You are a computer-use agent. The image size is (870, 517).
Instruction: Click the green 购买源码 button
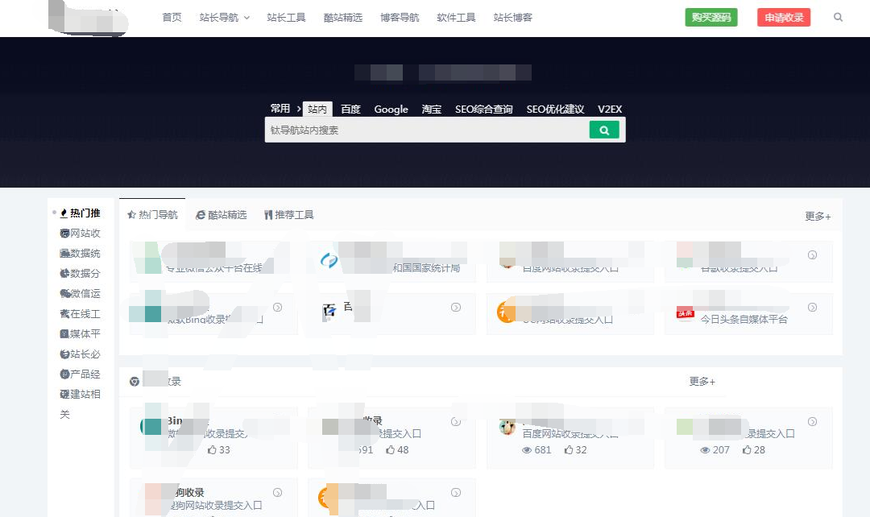pos(711,17)
